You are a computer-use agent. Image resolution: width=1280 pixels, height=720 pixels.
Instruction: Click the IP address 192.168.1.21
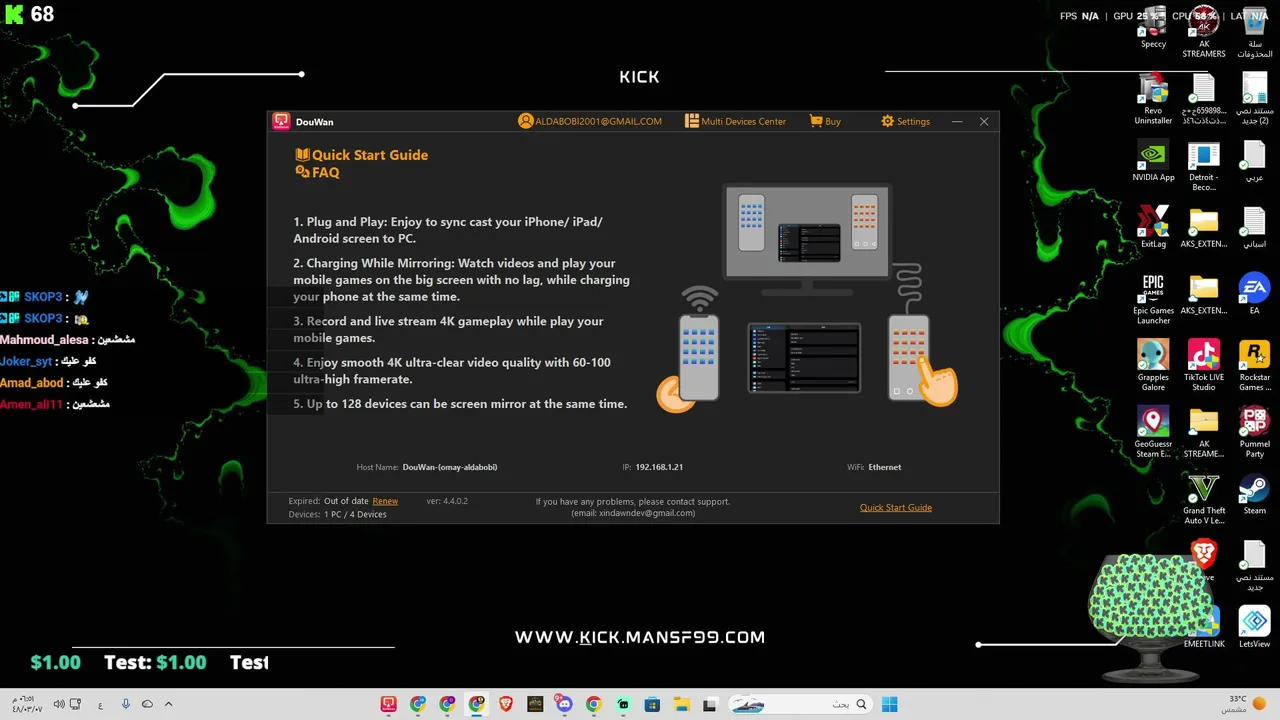pyautogui.click(x=659, y=467)
